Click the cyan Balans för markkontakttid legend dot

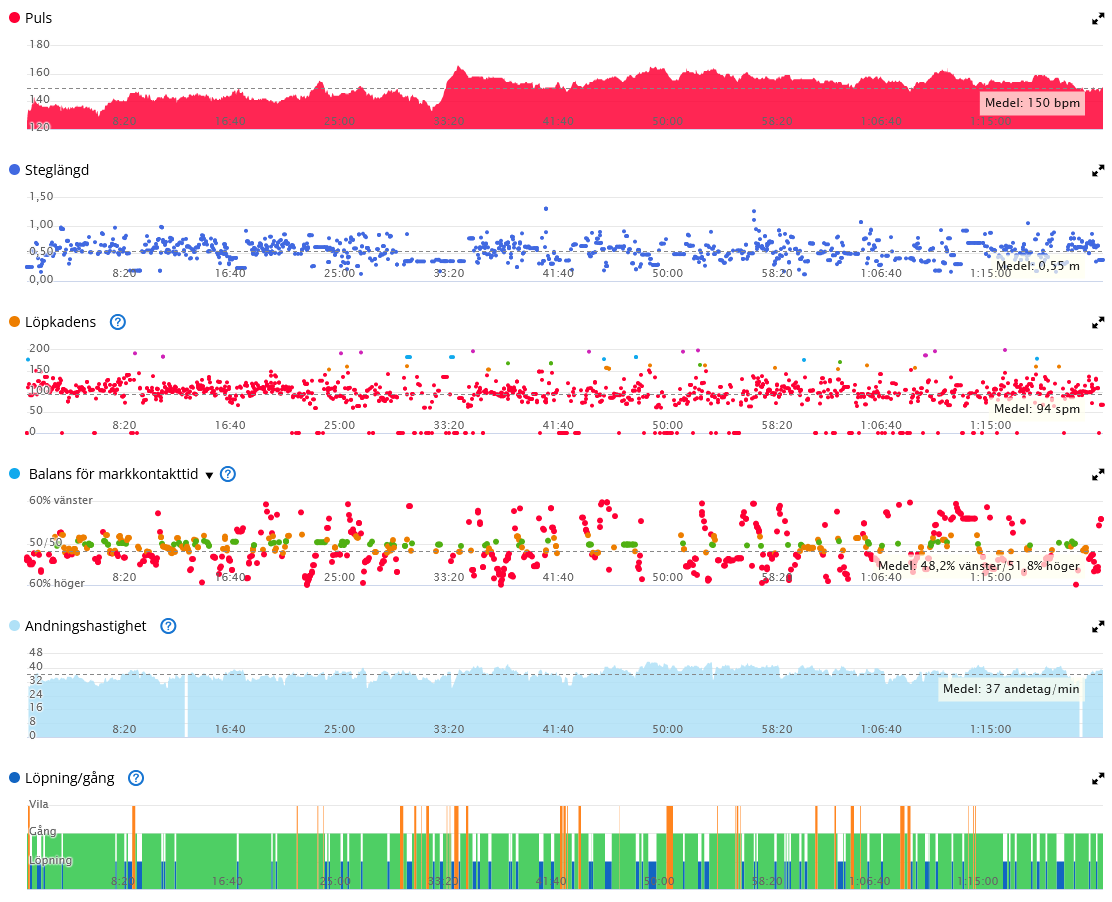(x=14, y=473)
